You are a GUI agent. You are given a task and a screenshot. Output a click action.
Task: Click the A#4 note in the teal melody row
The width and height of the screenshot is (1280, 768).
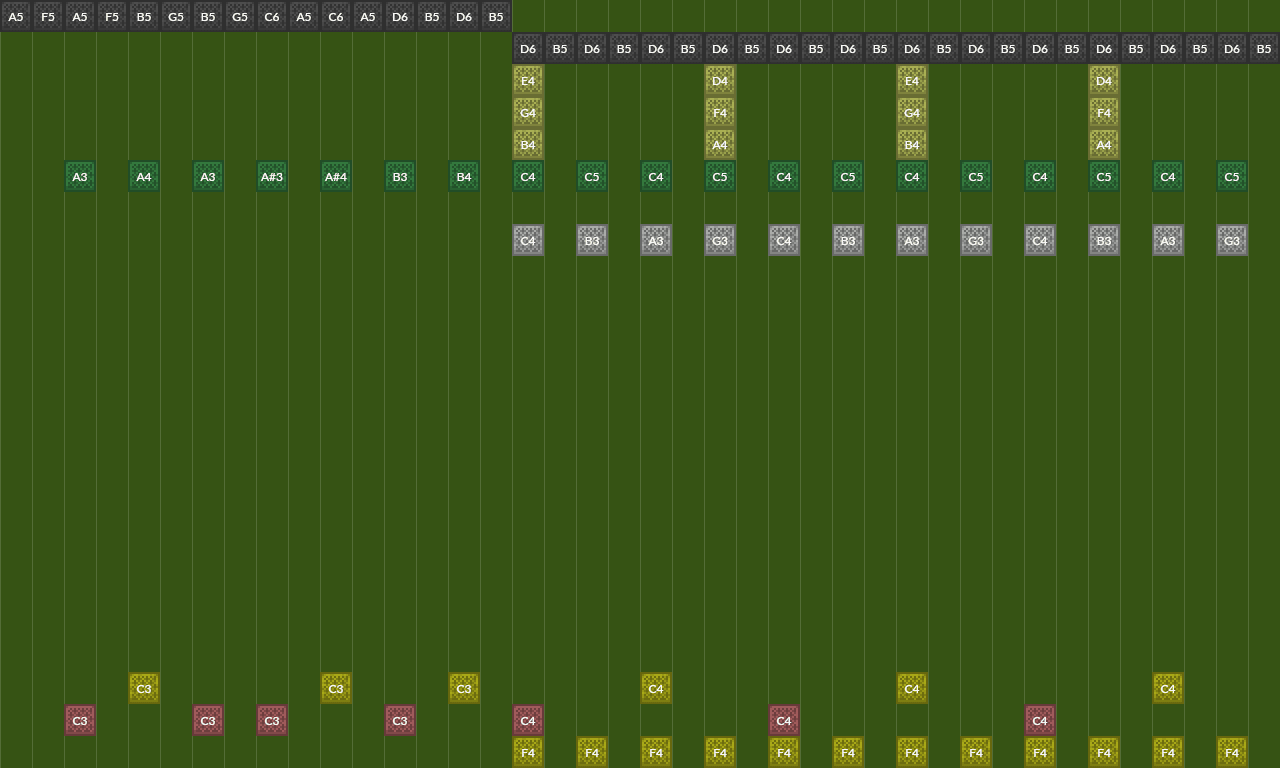pyautogui.click(x=336, y=176)
